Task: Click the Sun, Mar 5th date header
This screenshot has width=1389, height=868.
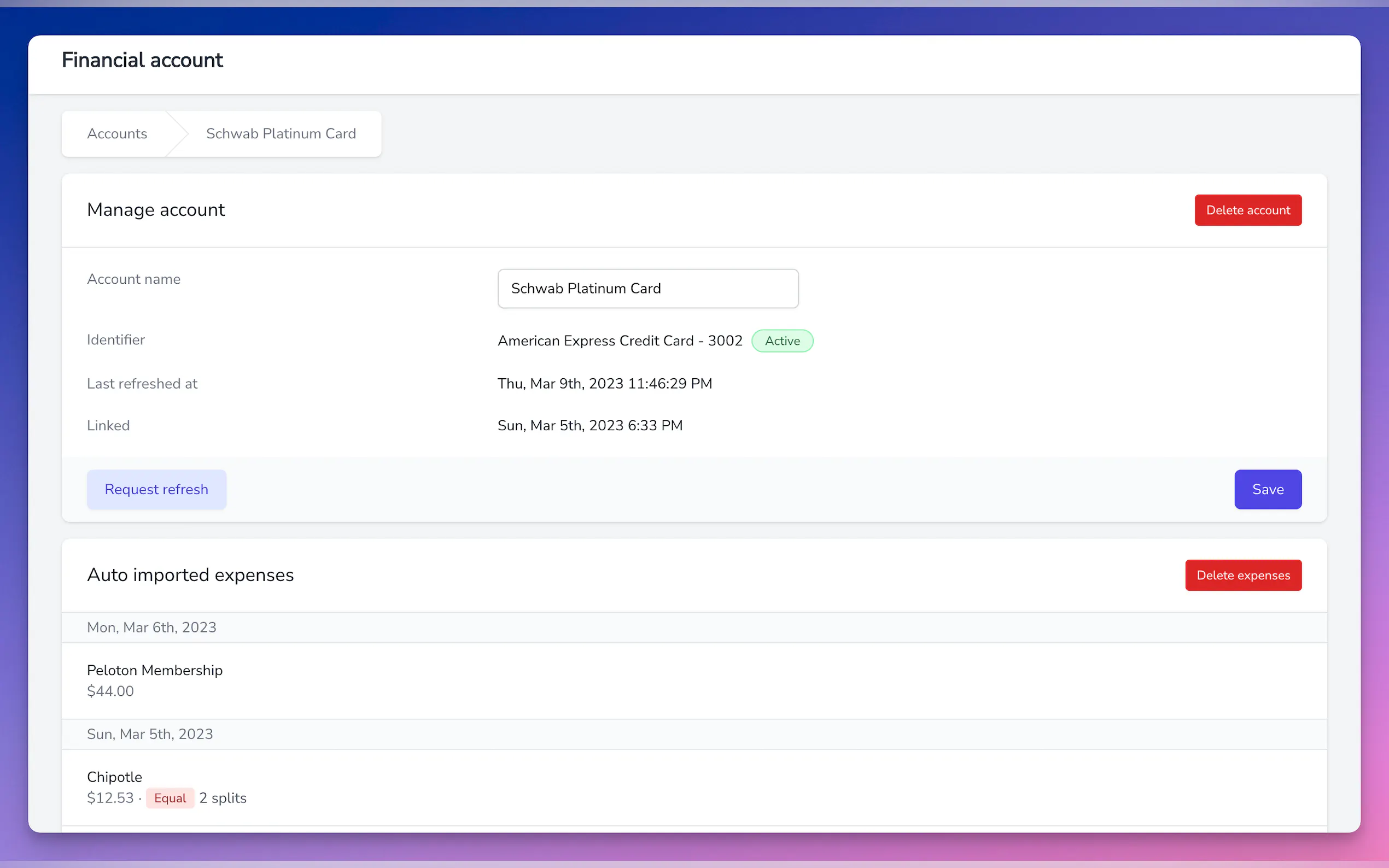Action: [150, 734]
